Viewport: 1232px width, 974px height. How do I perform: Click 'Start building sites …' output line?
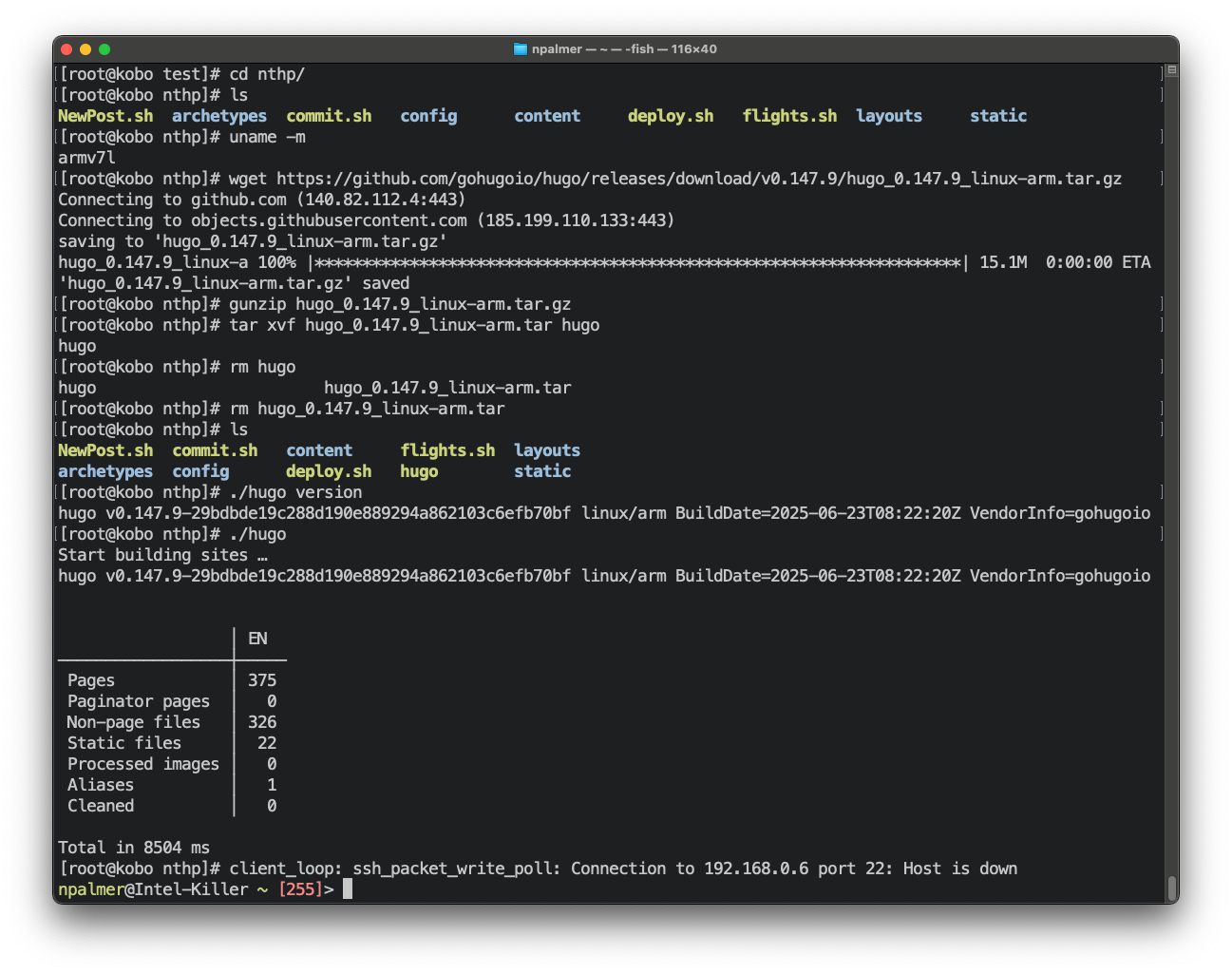[x=162, y=555]
